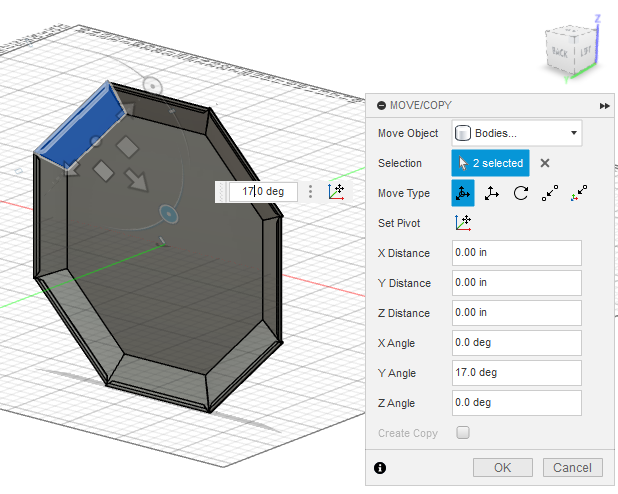Viewport: 618px width, 494px height.
Task: Click the X Angle input field
Action: (x=517, y=343)
